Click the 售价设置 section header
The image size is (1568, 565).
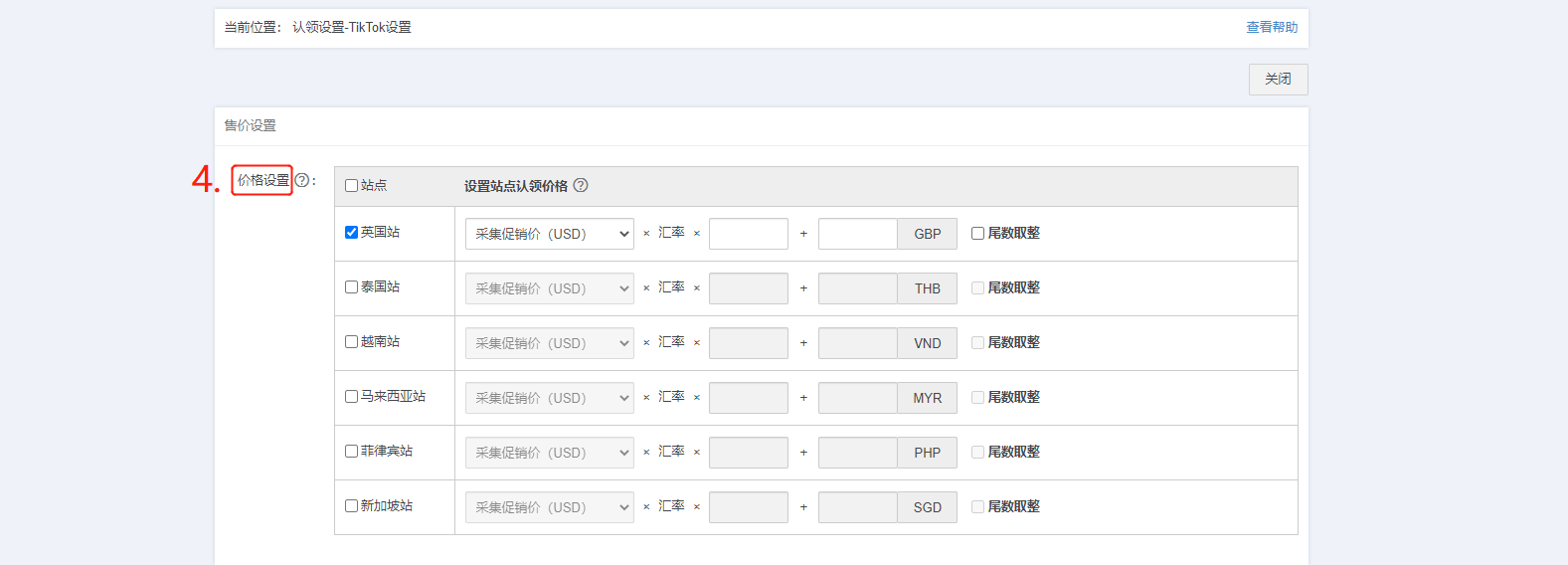coord(251,125)
